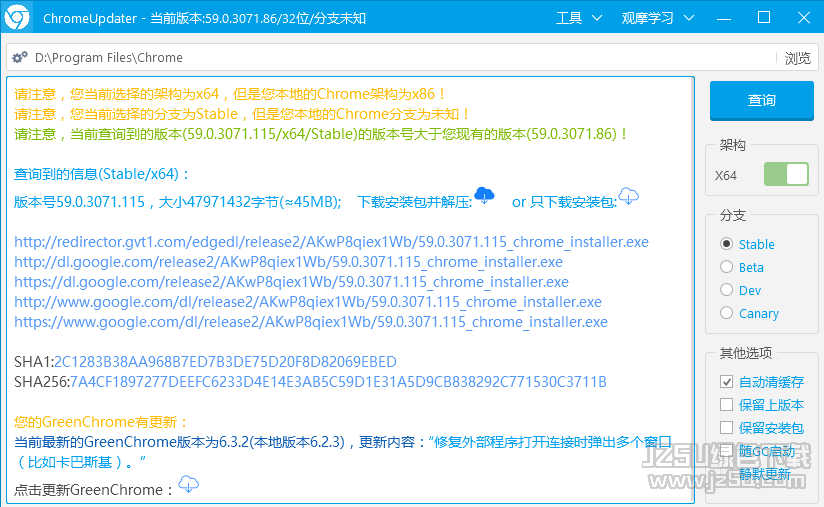Open the 观摩学习 menu
The height and width of the screenshot is (507, 824).
[647, 18]
